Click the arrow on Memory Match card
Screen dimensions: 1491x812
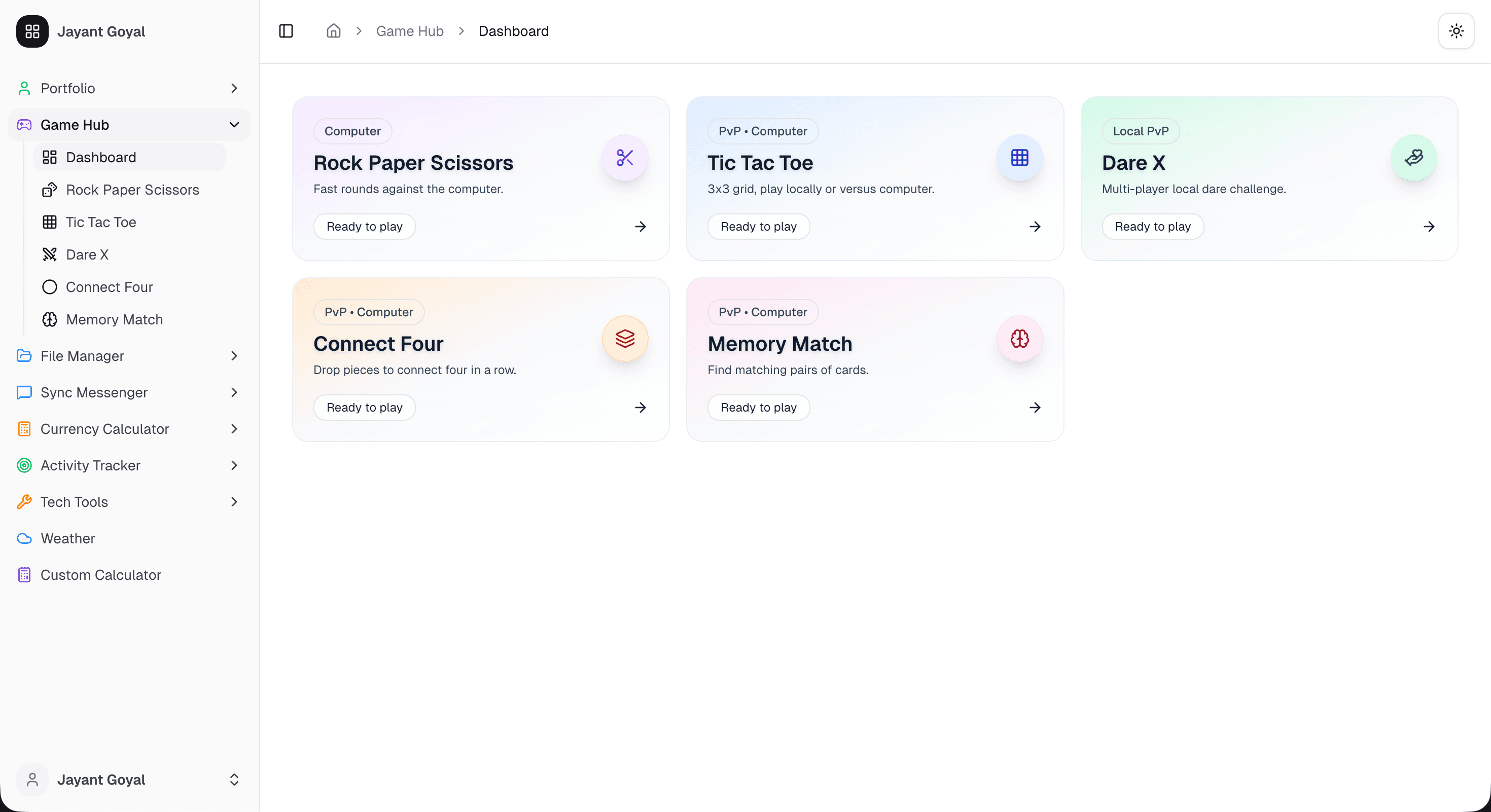point(1035,408)
